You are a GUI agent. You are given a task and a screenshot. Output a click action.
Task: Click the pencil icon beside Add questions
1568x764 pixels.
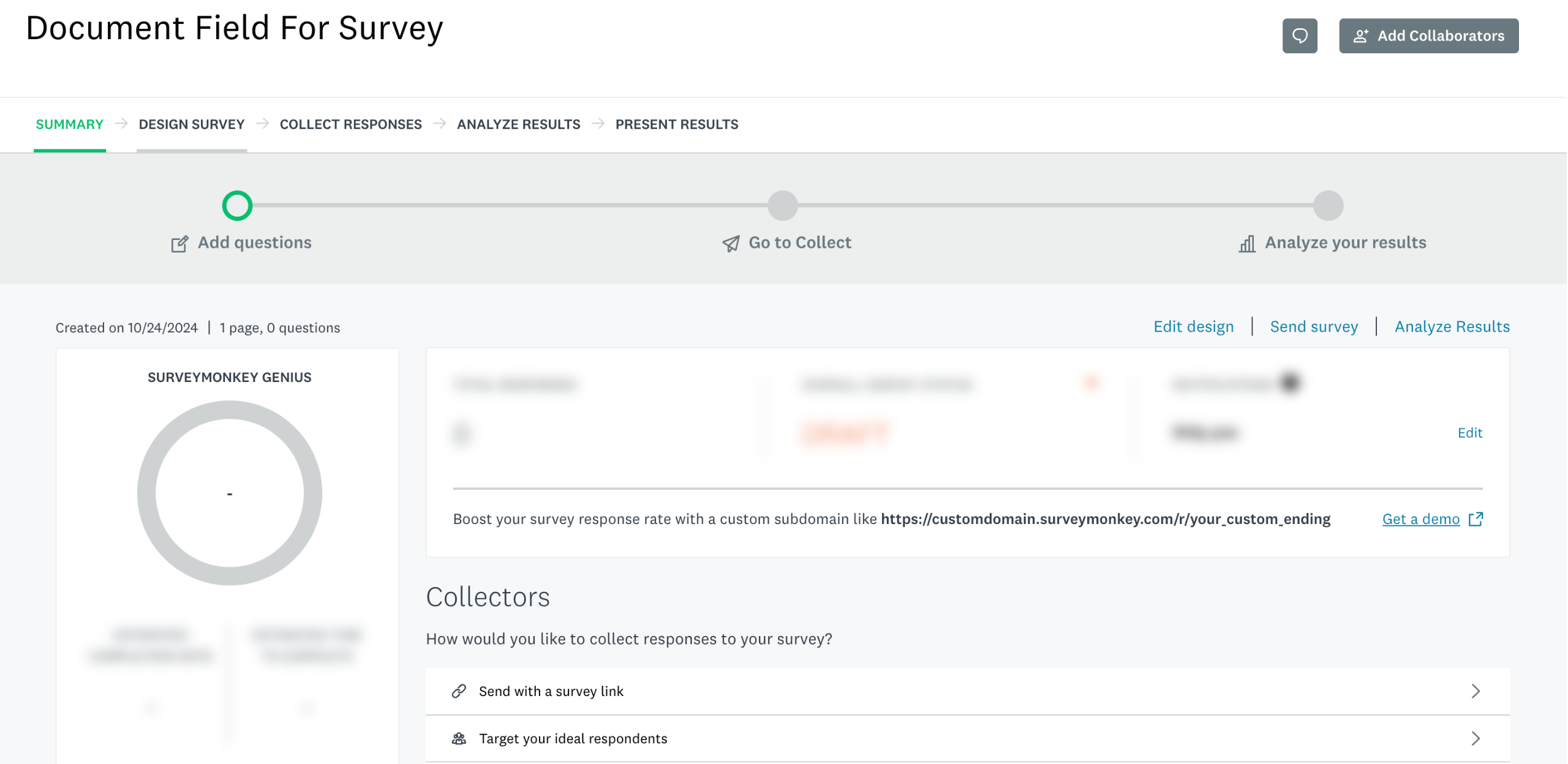(179, 244)
